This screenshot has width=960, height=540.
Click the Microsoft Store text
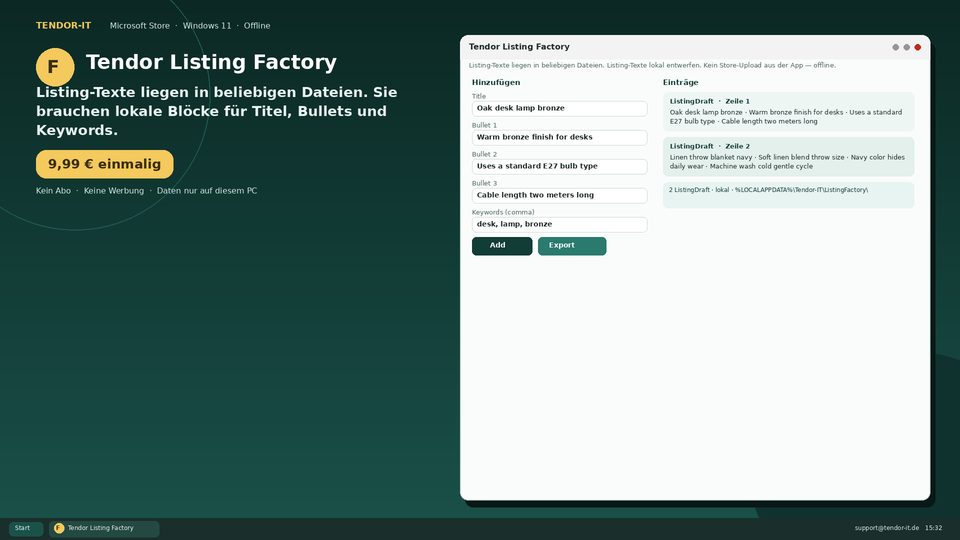tap(140, 26)
